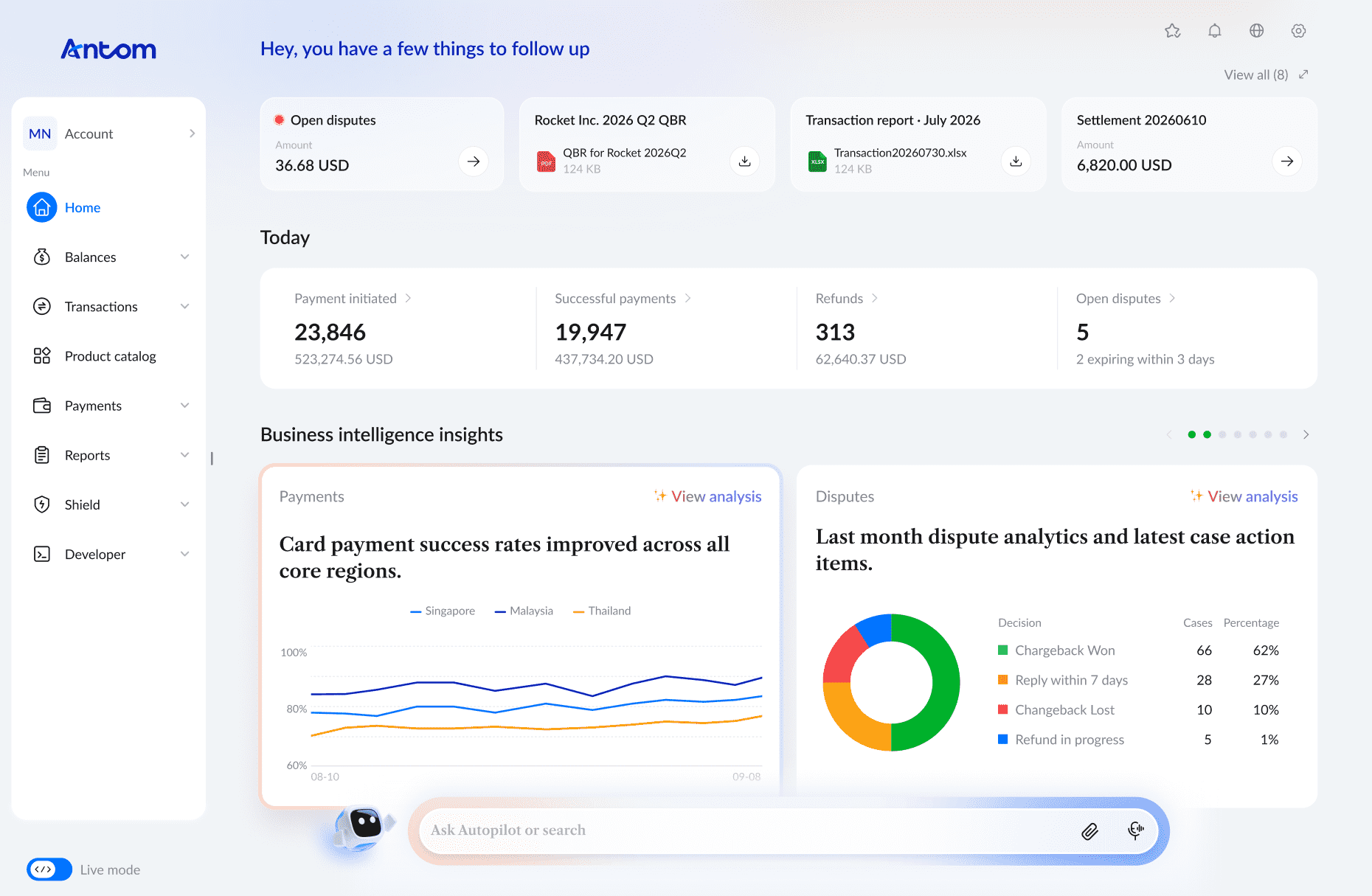Go to Product catalog menu item

tap(110, 356)
